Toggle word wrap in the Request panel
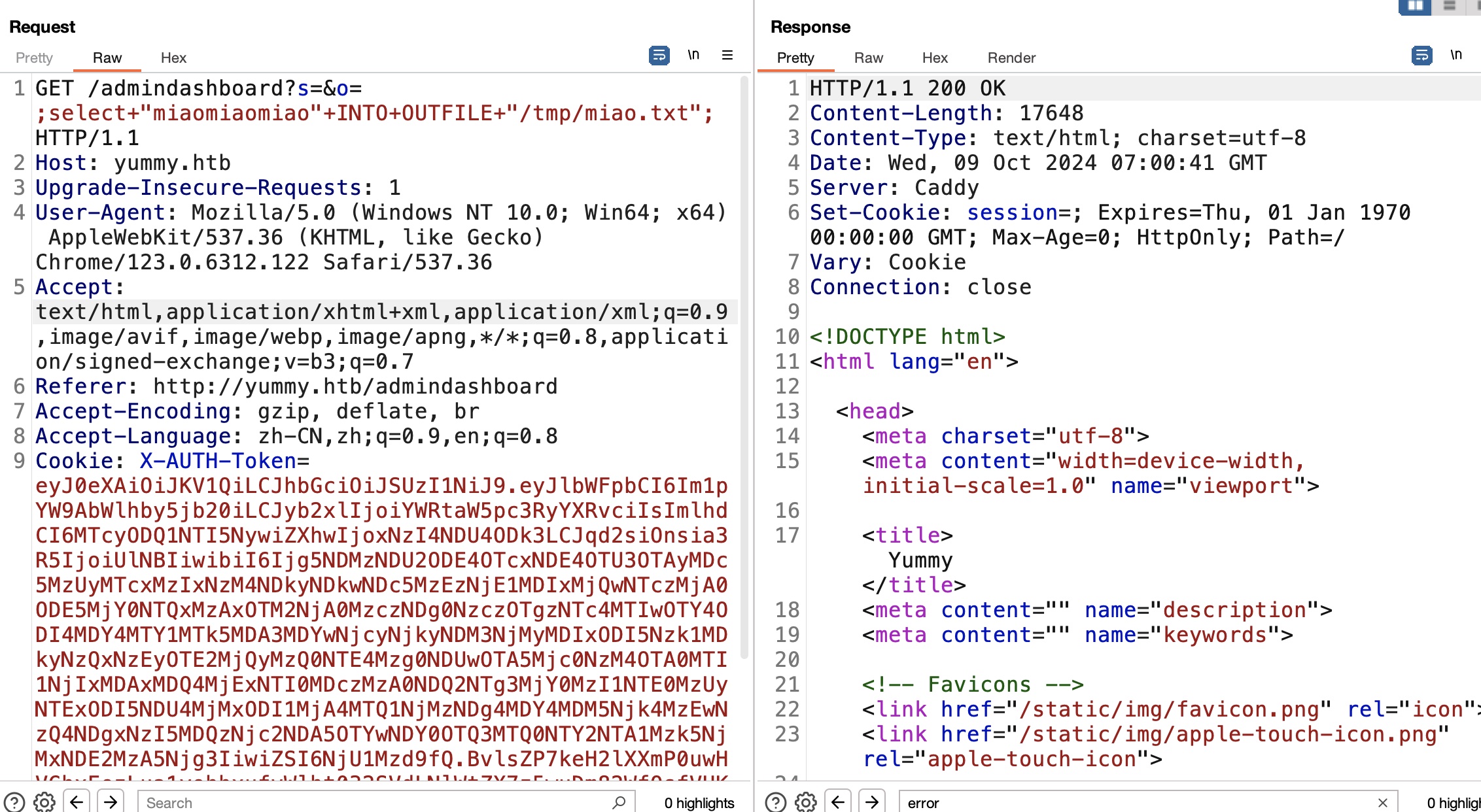This screenshot has height=812, width=1481. point(659,56)
